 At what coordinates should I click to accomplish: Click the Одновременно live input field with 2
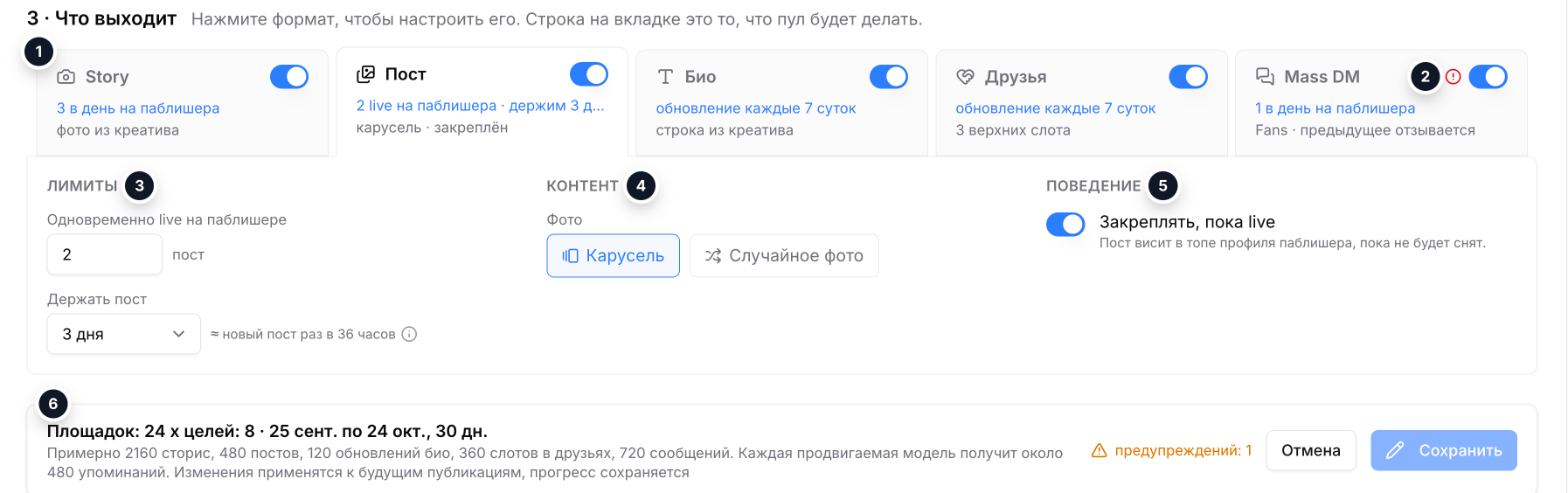point(105,254)
